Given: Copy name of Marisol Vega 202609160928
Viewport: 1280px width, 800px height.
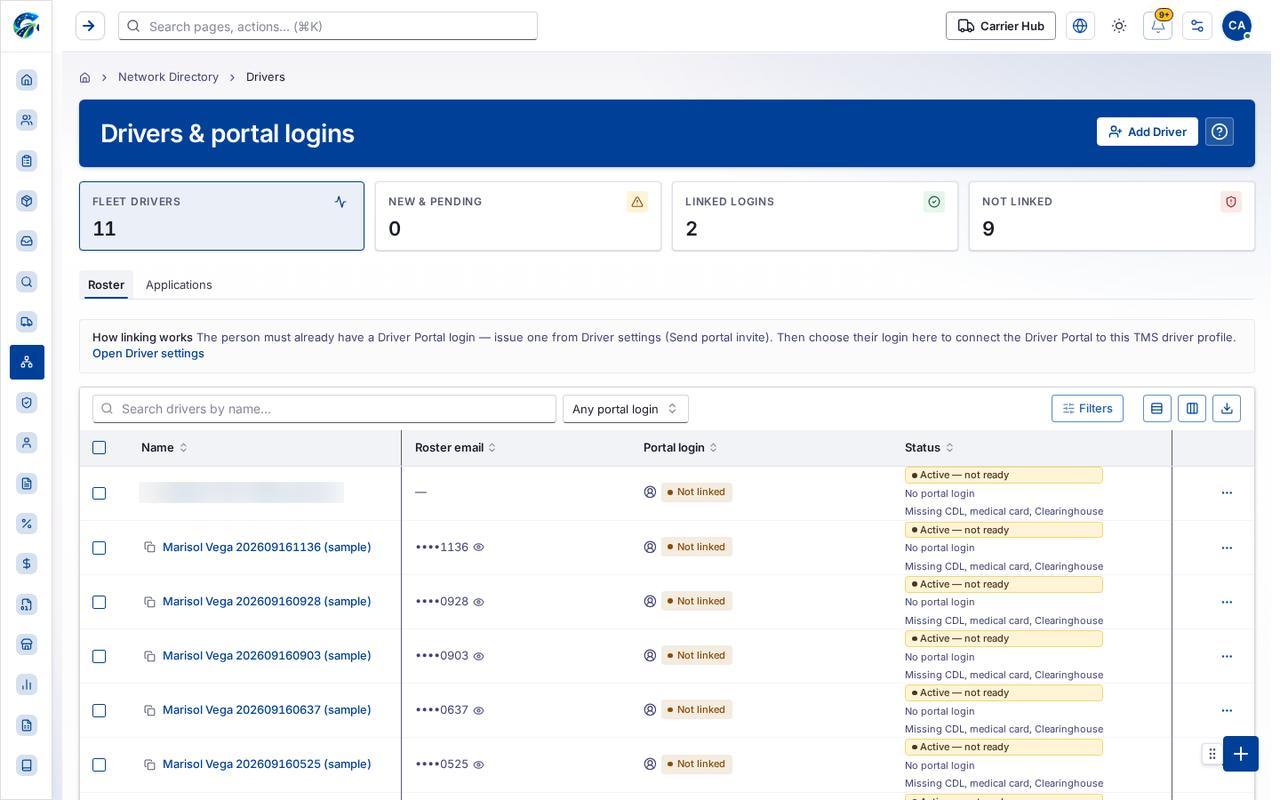Looking at the screenshot, I should coord(150,602).
